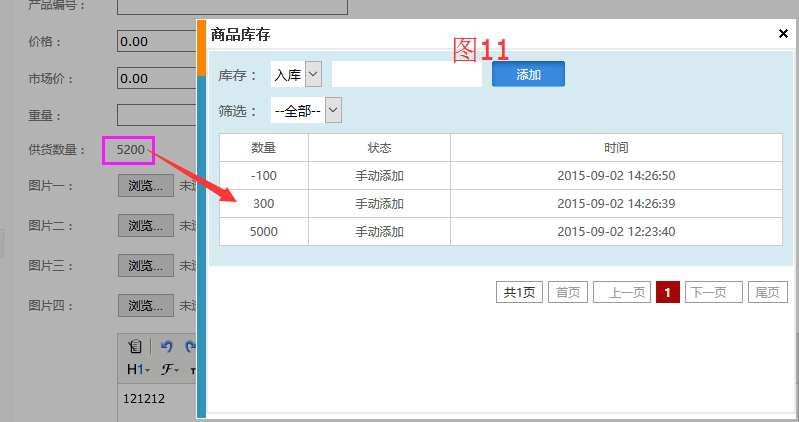Click the 5200 supply quantity link

[131, 150]
